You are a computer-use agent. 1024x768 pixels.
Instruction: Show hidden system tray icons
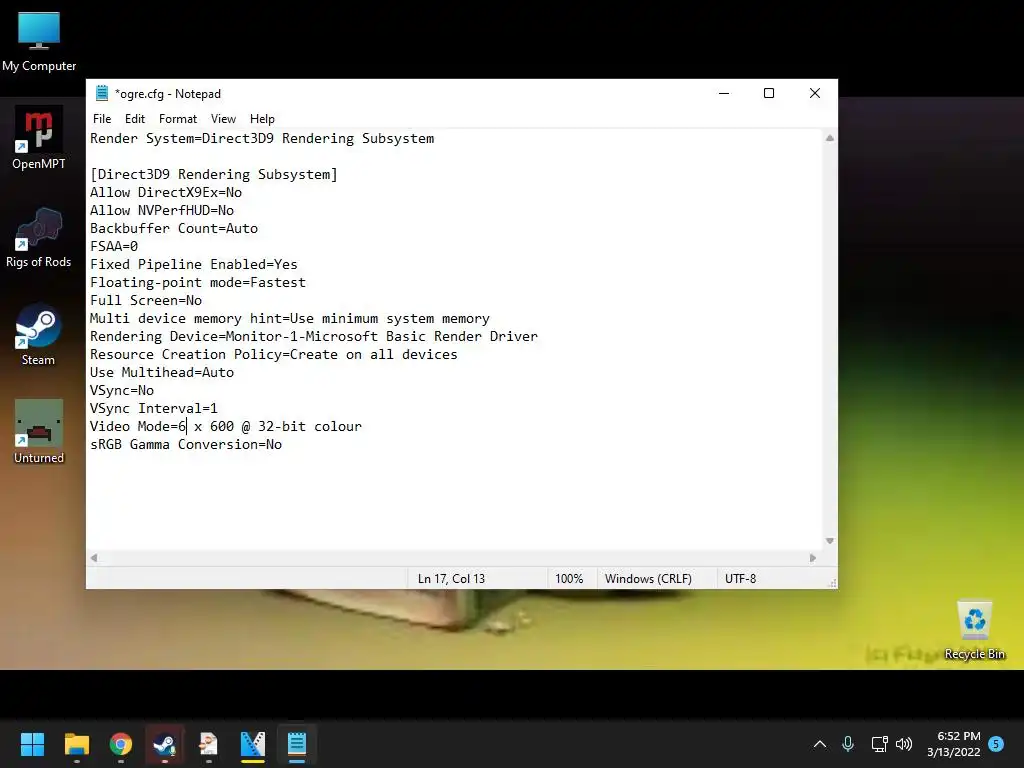820,744
